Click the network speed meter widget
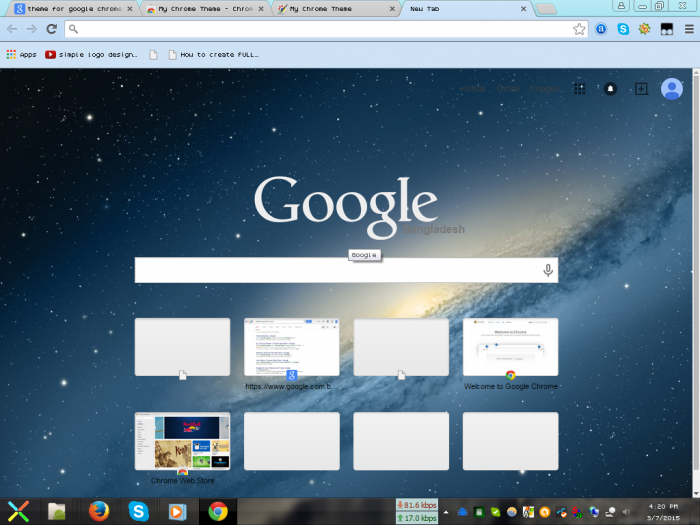Viewport: 700px width, 525px height. [417, 512]
